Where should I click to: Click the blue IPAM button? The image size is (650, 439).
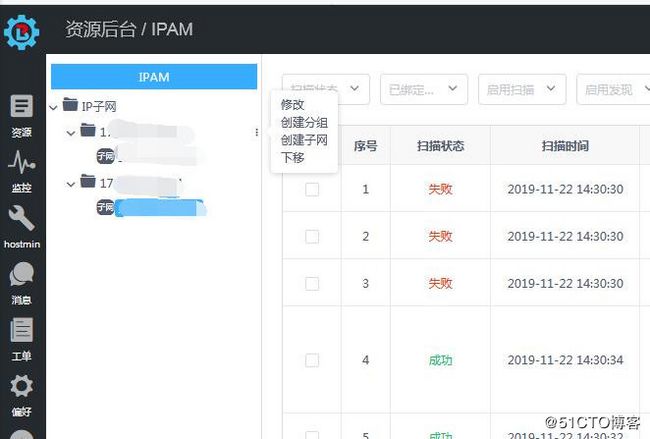click(154, 77)
